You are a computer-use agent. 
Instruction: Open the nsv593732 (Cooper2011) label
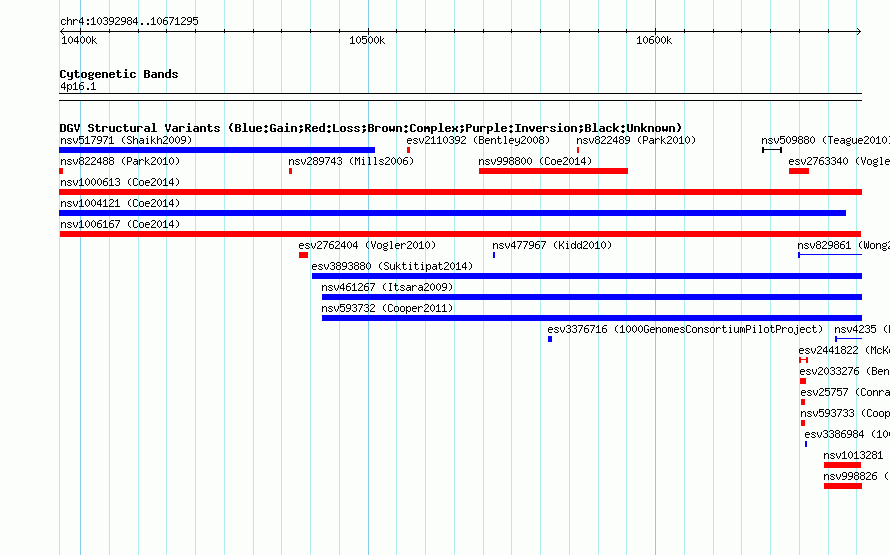click(x=387, y=308)
